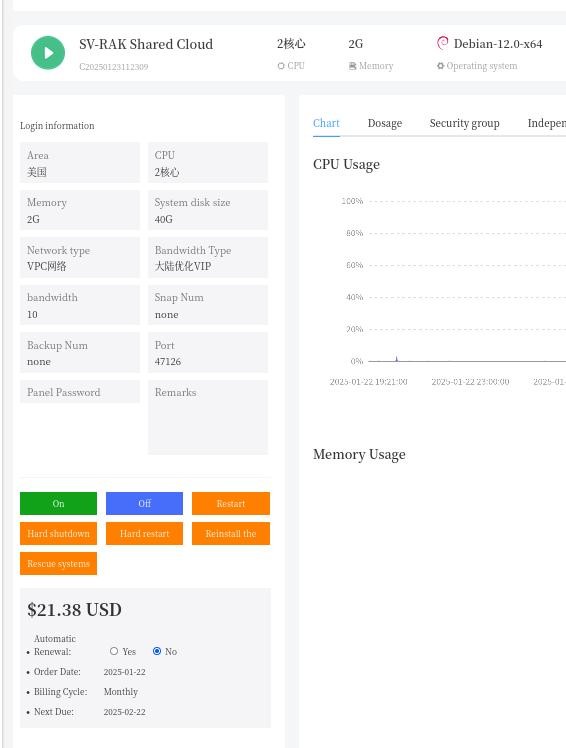Click the CPU chip icon
566x748 pixels.
tap(281, 66)
